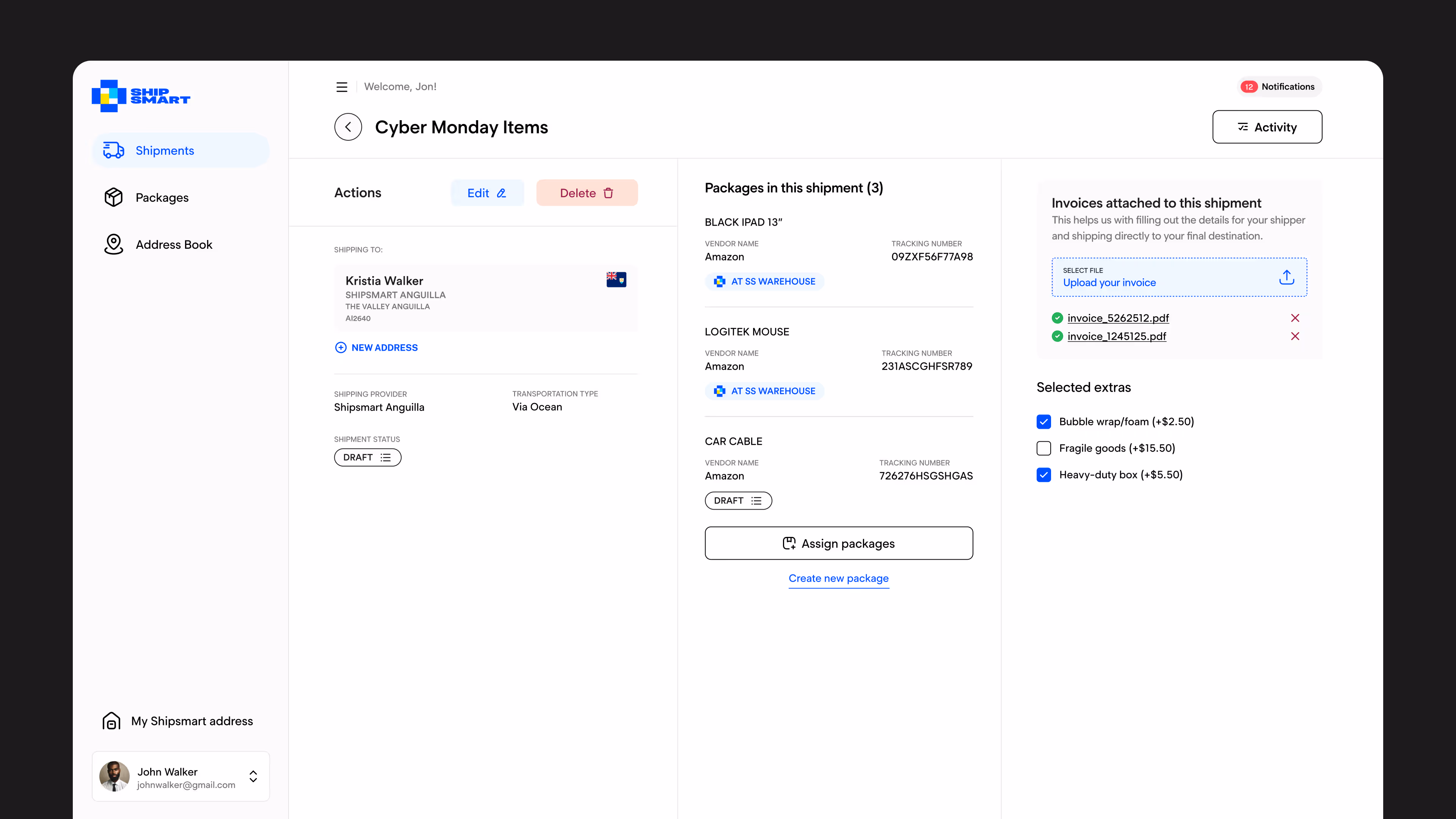Screen dimensions: 1456x819
Task: Follow the Create new package link
Action: tap(838, 578)
